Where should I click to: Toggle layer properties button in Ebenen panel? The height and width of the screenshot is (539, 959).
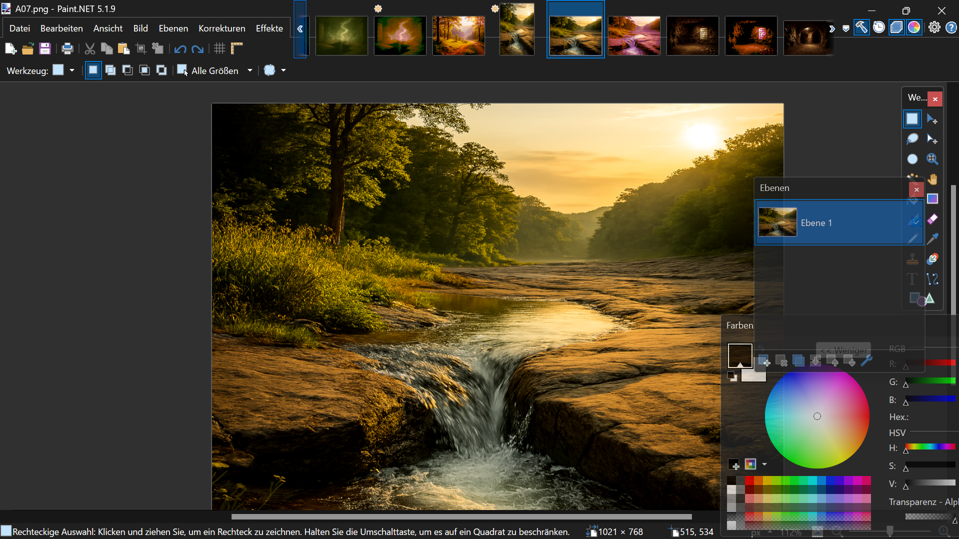(866, 361)
